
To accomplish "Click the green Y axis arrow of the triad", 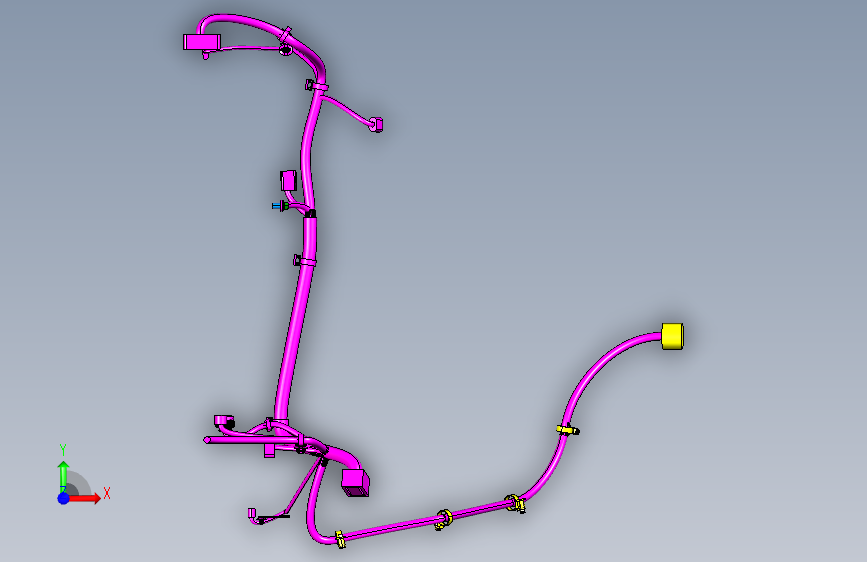I will 64,476.
